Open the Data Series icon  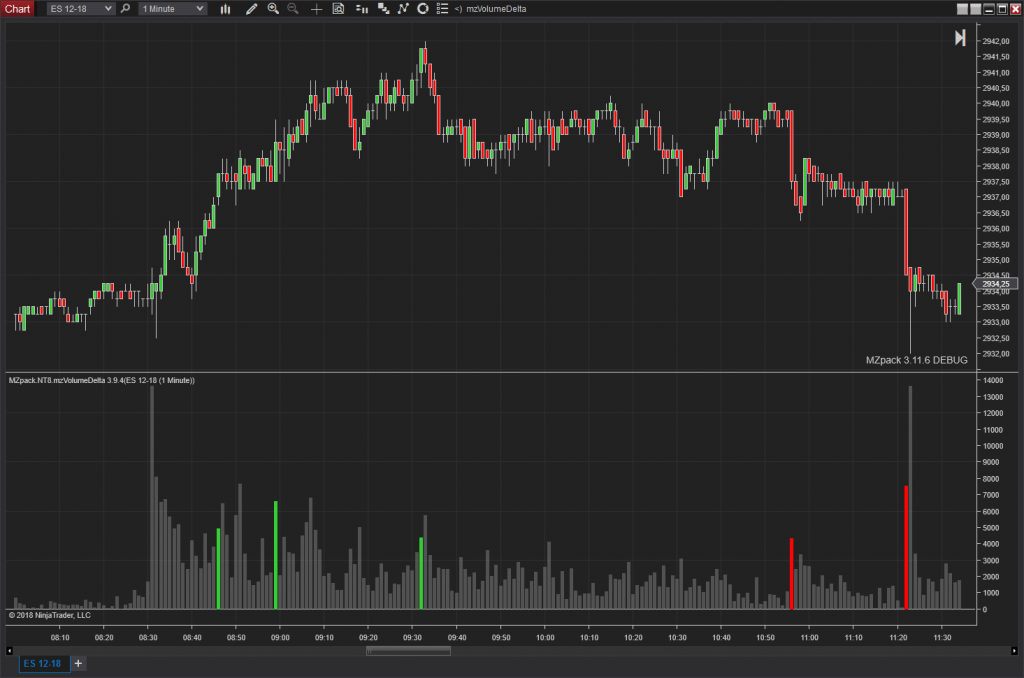(383, 8)
